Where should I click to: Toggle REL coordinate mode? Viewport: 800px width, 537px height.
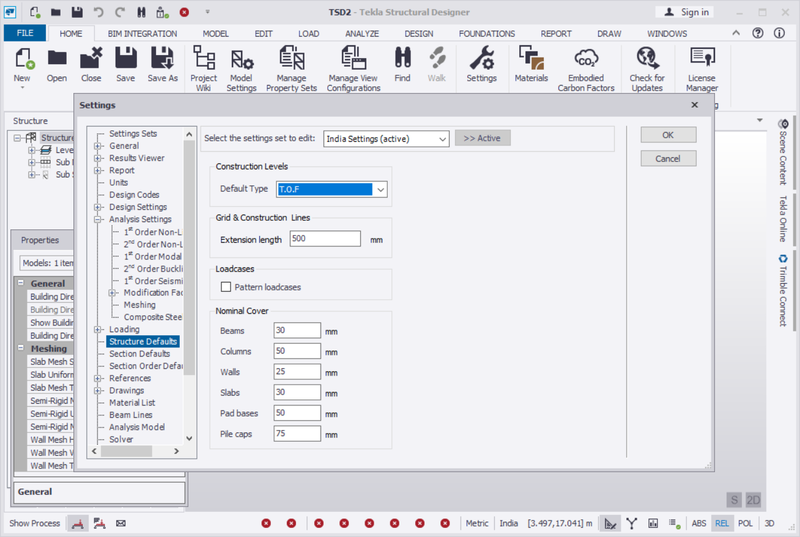[722, 523]
